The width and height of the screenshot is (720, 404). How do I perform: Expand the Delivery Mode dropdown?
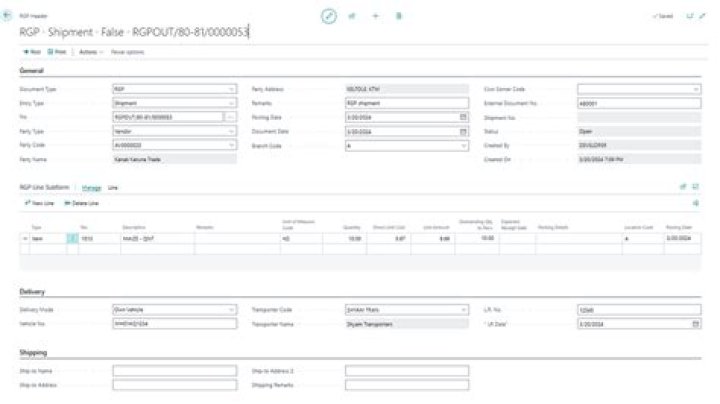click(231, 310)
